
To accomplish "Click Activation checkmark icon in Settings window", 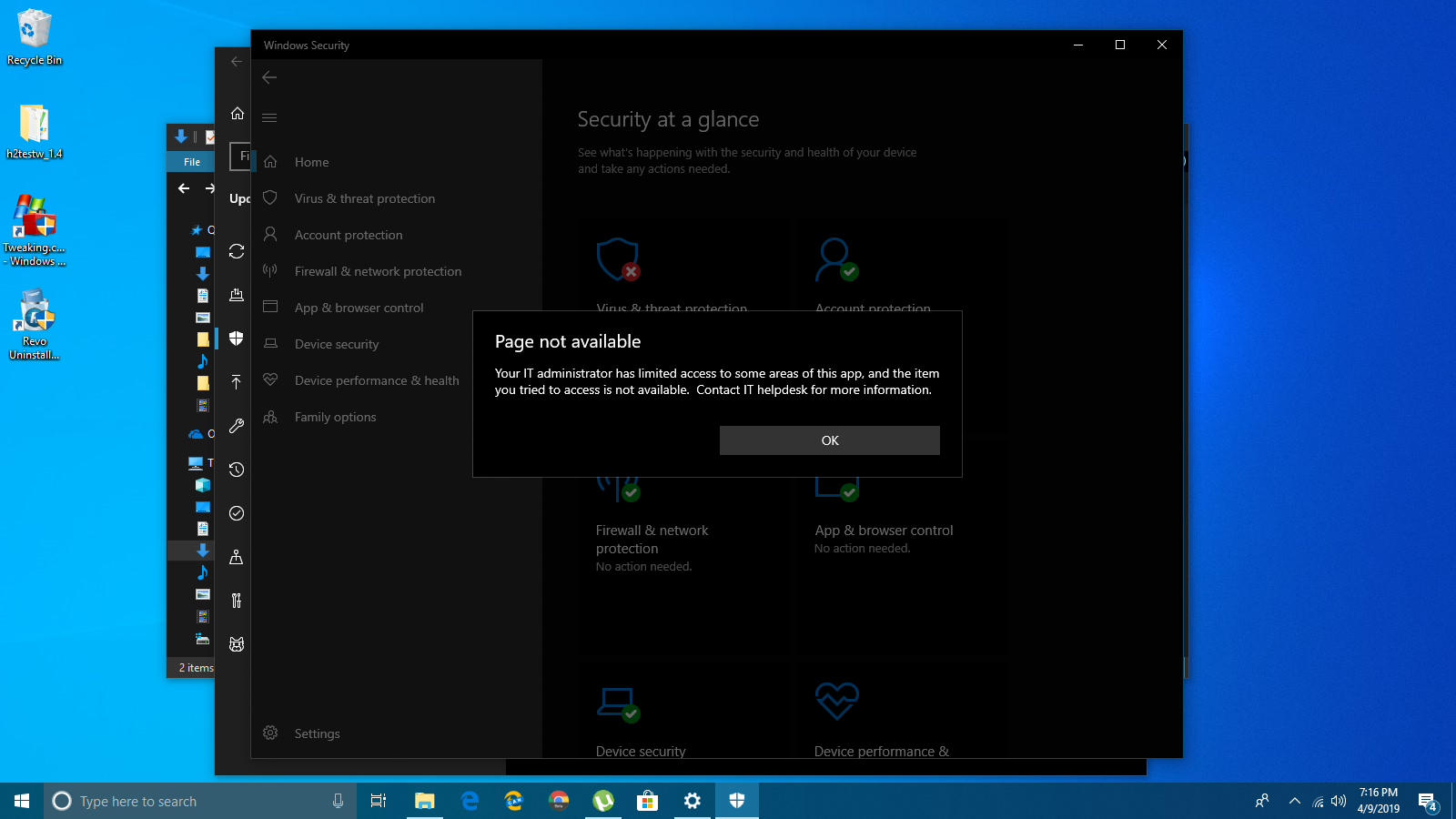I will tap(237, 513).
